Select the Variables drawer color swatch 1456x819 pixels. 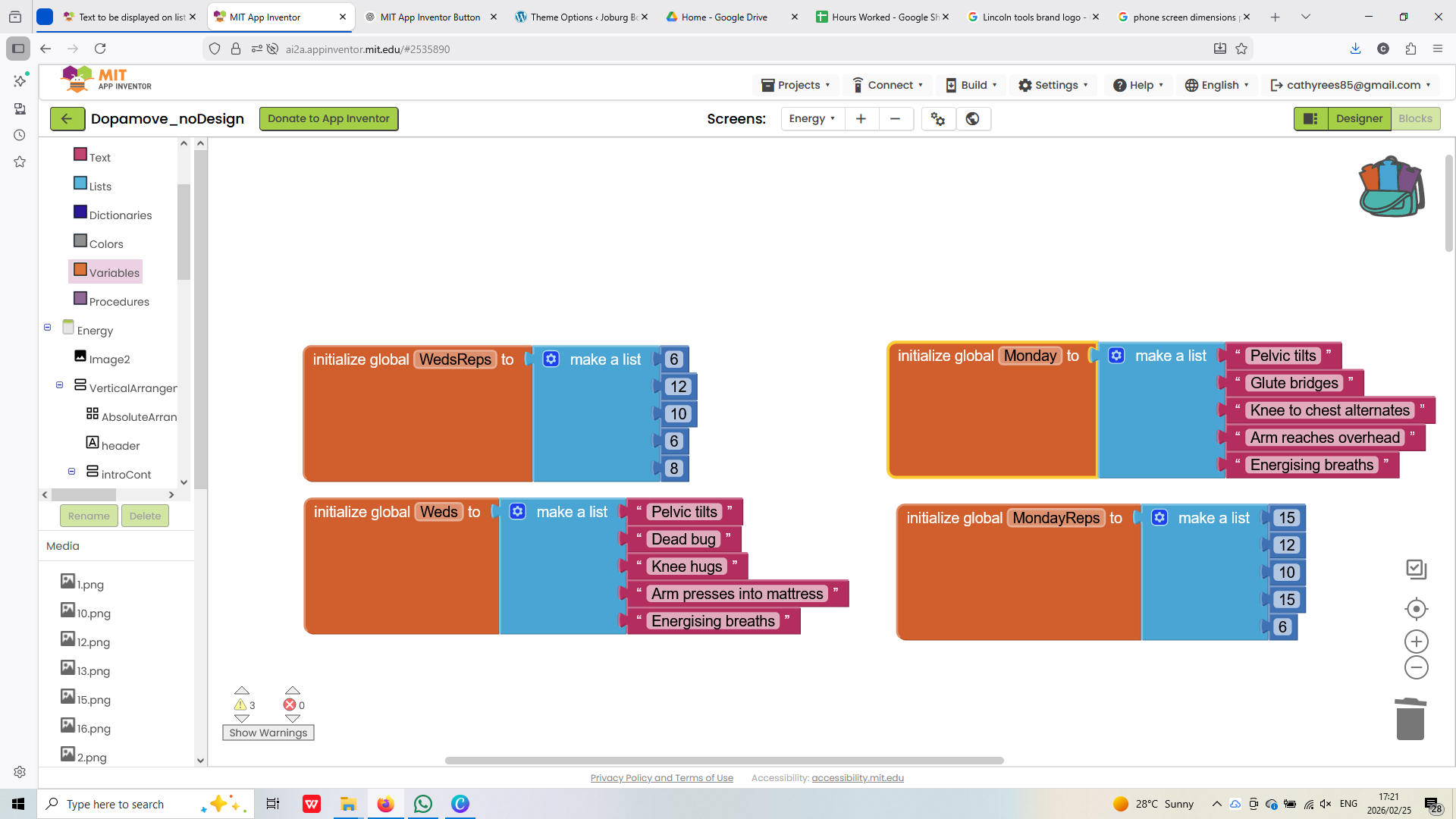coord(80,269)
